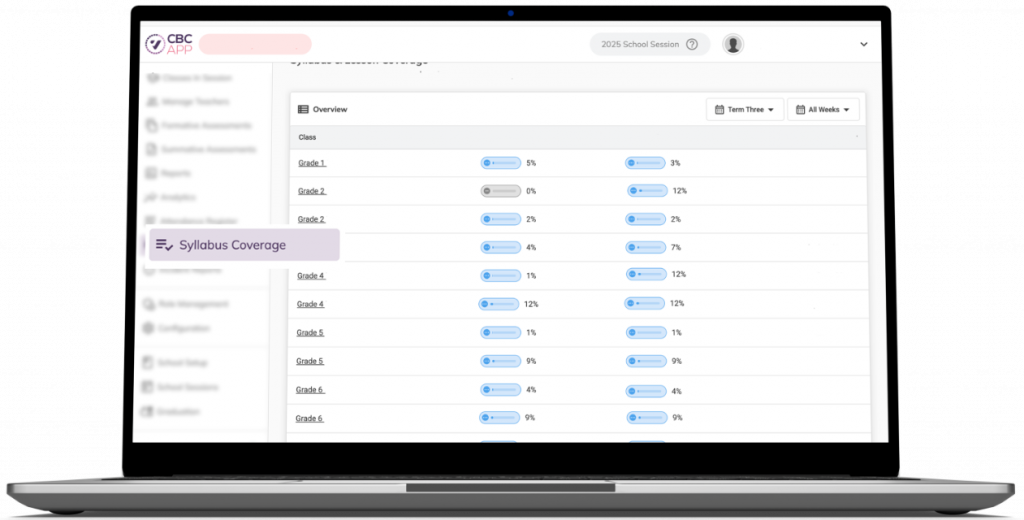Screen dimensions: 1024x520
Task: Click the Manage Teachers sidebar icon
Action: (x=152, y=102)
